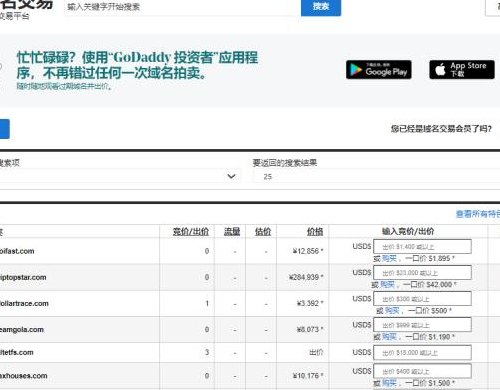Click bid input for oifast.com row

[x=422, y=247]
